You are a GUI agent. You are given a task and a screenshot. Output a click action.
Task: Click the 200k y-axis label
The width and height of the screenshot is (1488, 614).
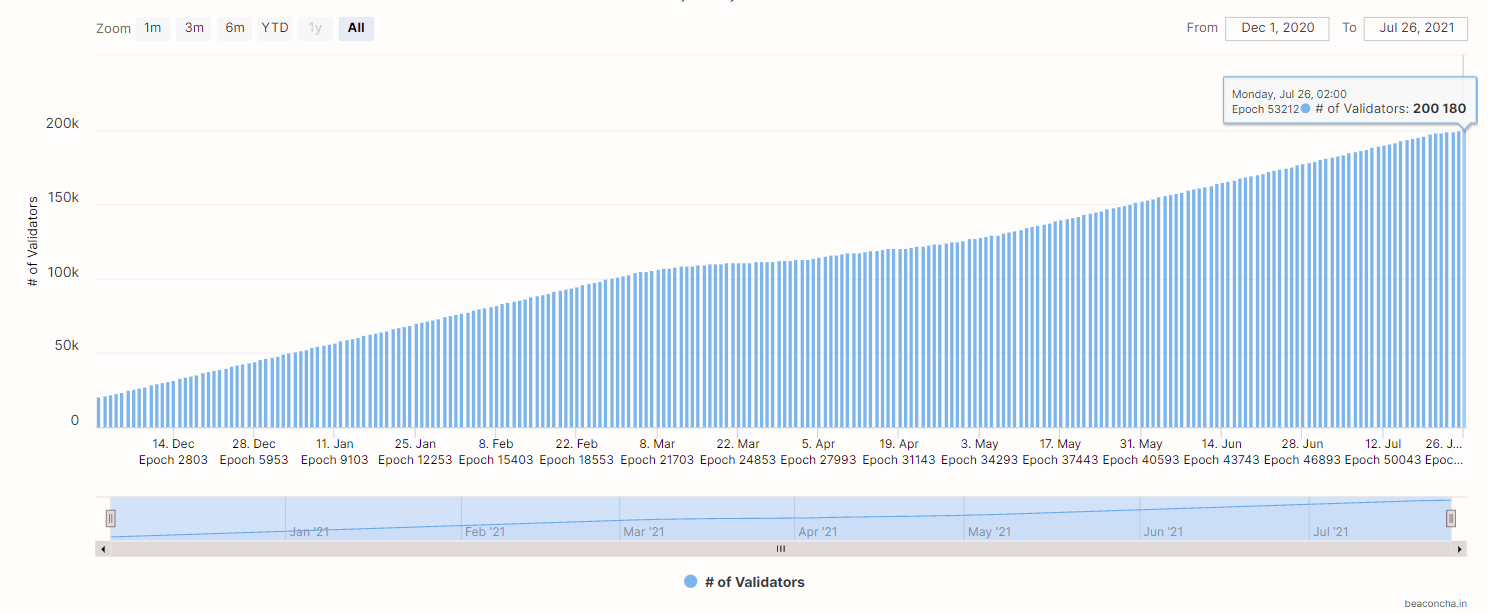point(62,124)
